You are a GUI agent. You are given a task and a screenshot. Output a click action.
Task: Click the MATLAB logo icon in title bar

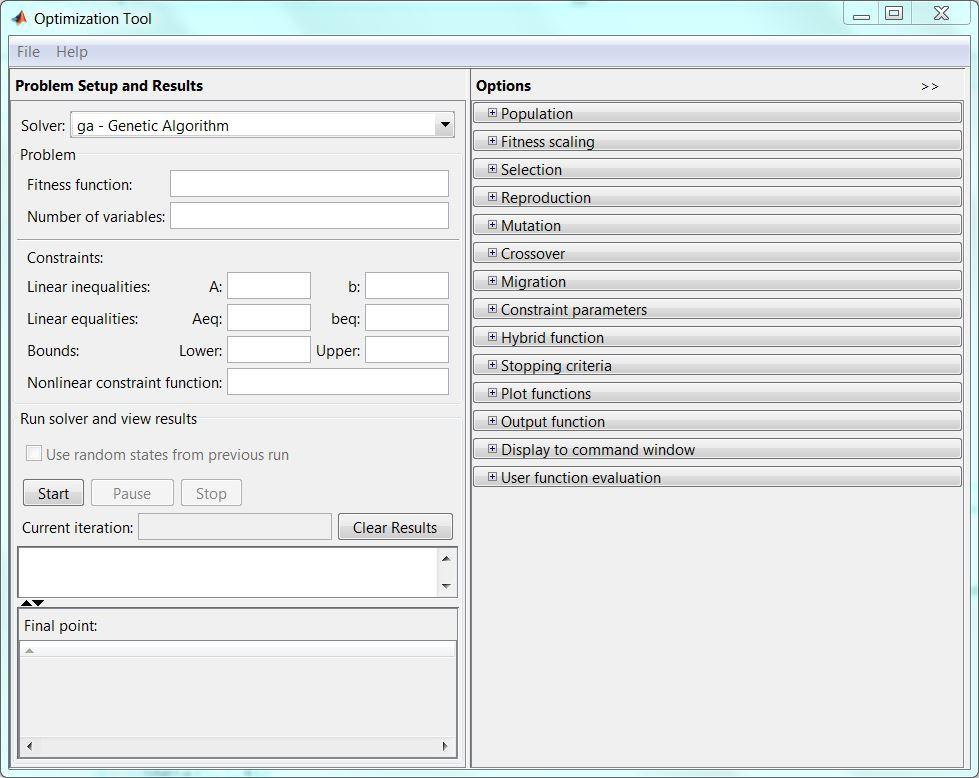(19, 18)
